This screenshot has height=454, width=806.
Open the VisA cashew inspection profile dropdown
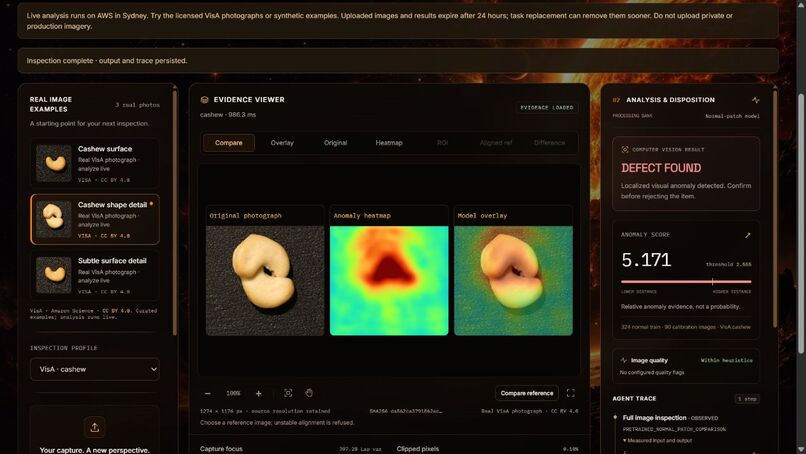click(95, 369)
